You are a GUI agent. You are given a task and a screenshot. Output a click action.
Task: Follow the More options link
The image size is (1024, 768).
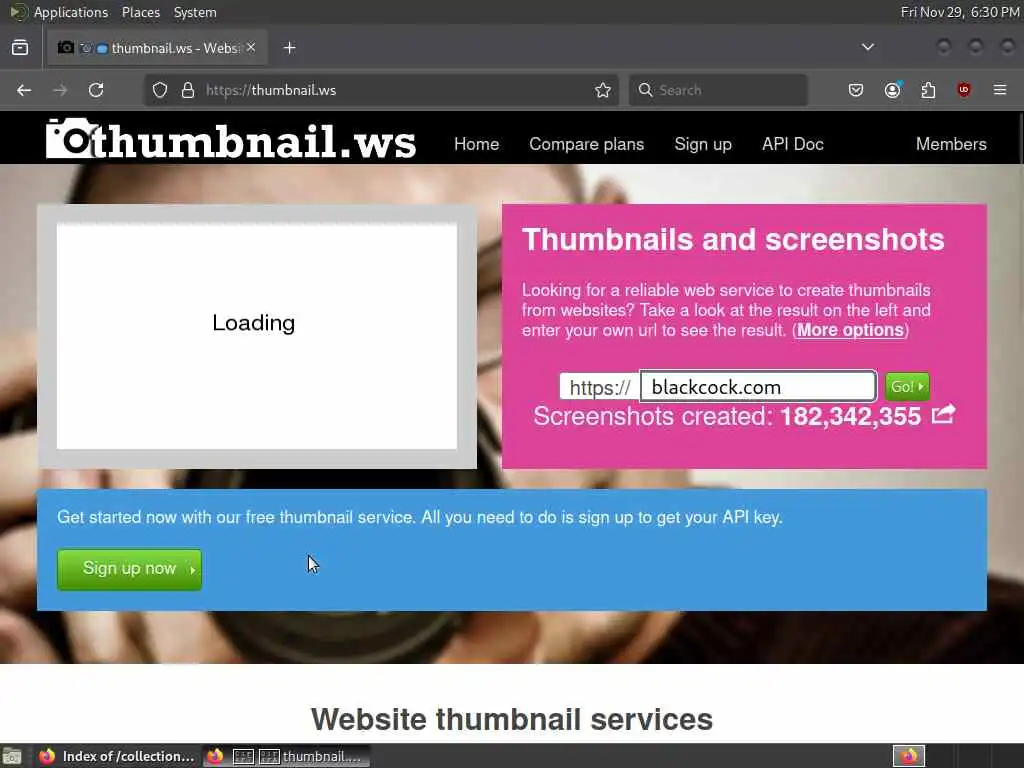click(x=850, y=330)
